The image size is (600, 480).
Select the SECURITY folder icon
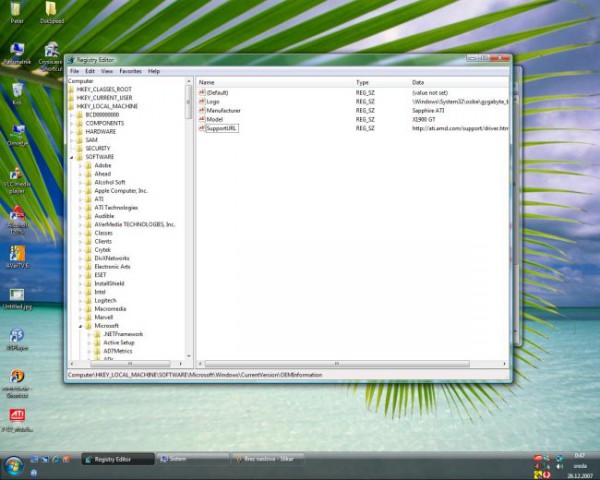[x=80, y=149]
